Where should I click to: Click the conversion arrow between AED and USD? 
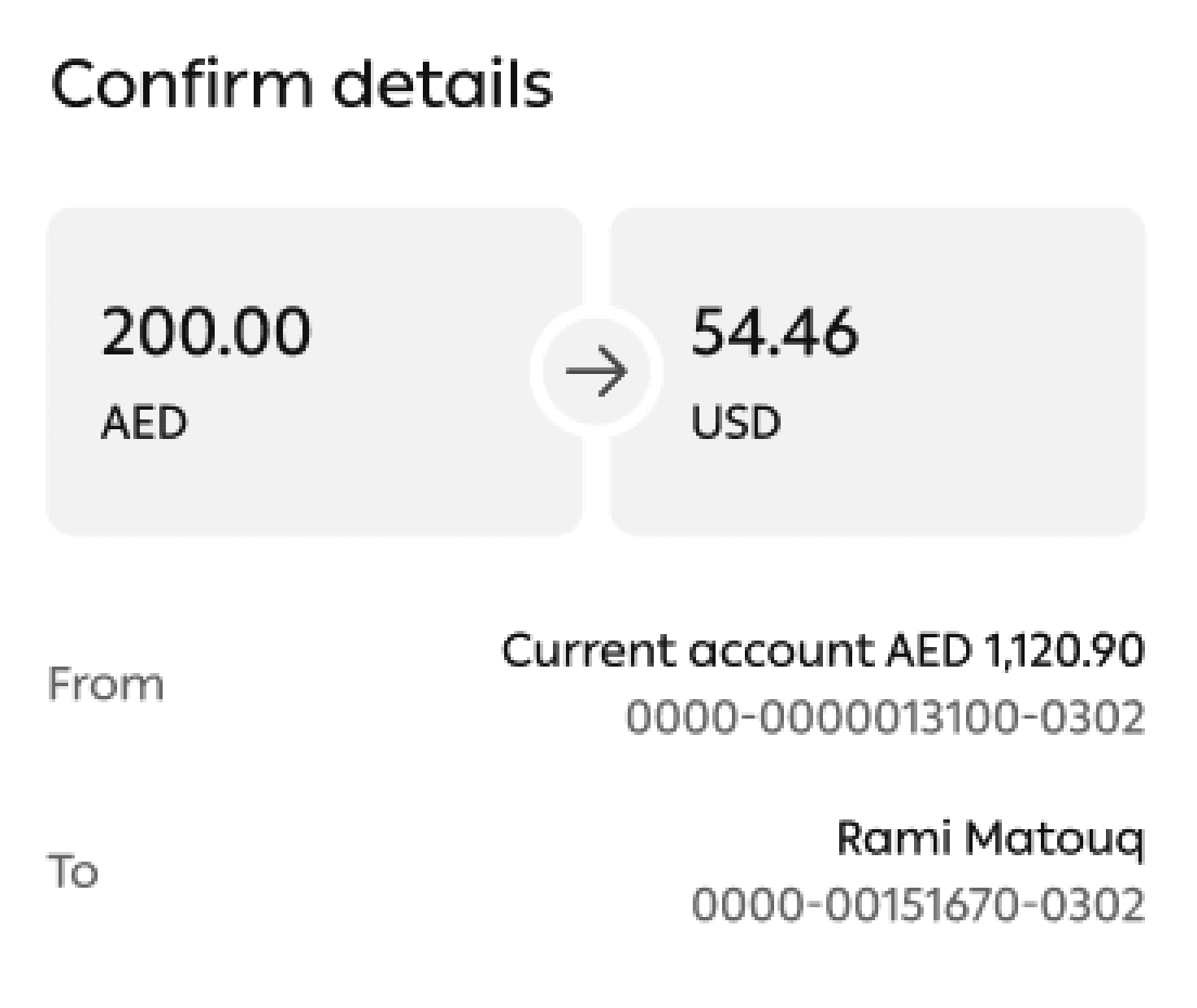[597, 371]
